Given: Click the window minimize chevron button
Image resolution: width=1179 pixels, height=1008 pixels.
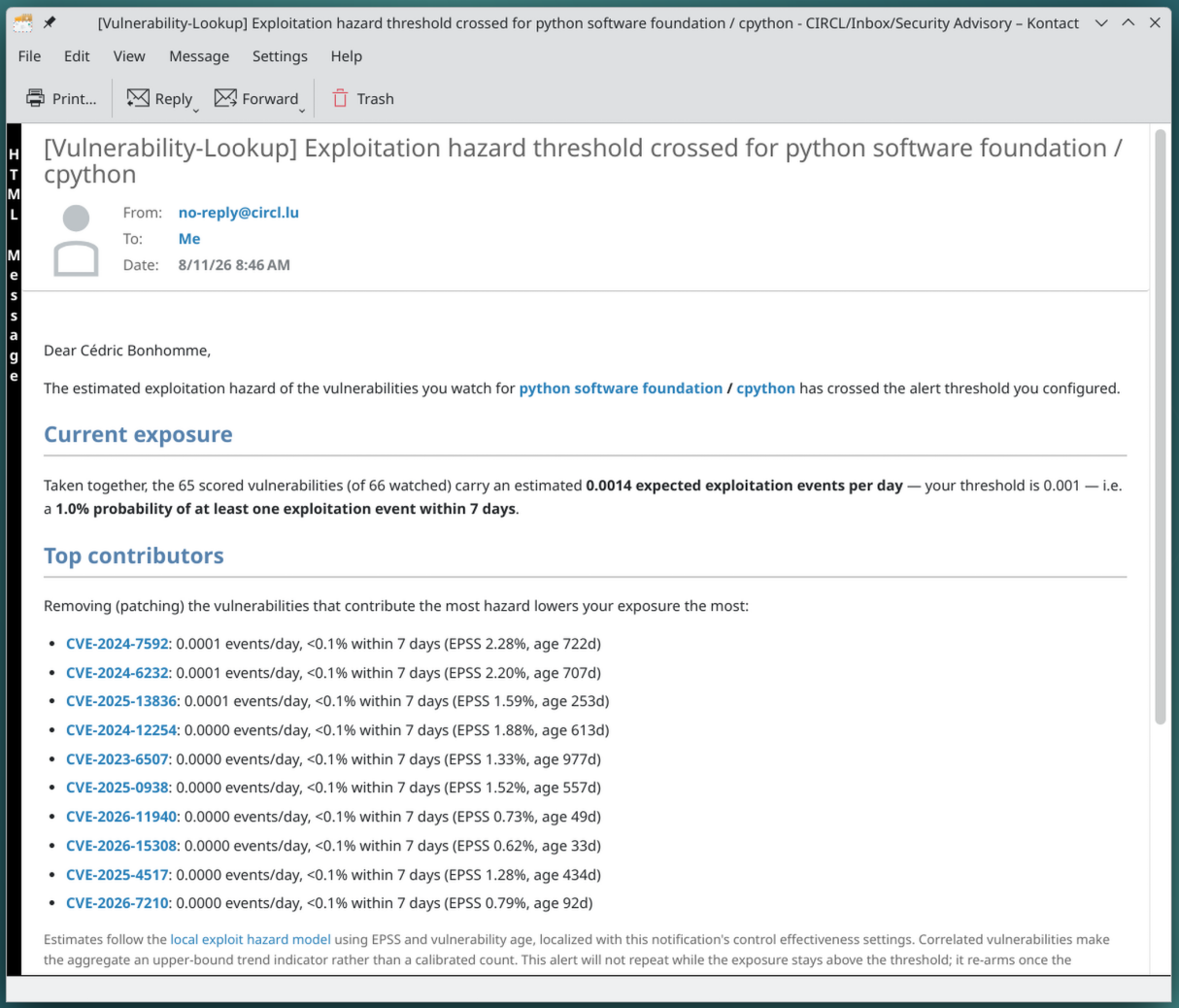Looking at the screenshot, I should click(1101, 22).
